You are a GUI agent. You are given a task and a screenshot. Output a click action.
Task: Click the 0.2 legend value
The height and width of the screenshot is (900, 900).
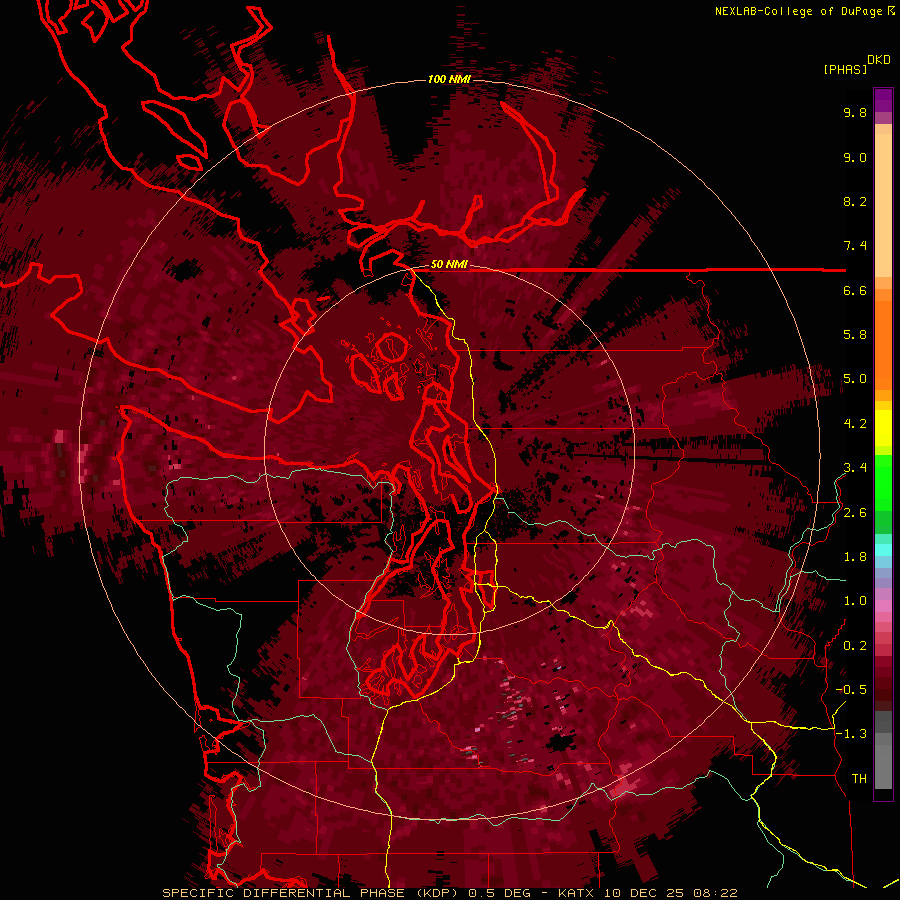click(855, 646)
